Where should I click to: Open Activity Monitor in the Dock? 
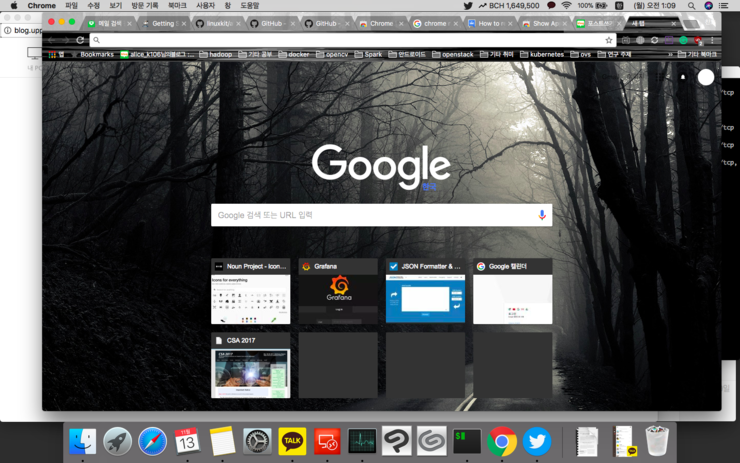point(362,441)
